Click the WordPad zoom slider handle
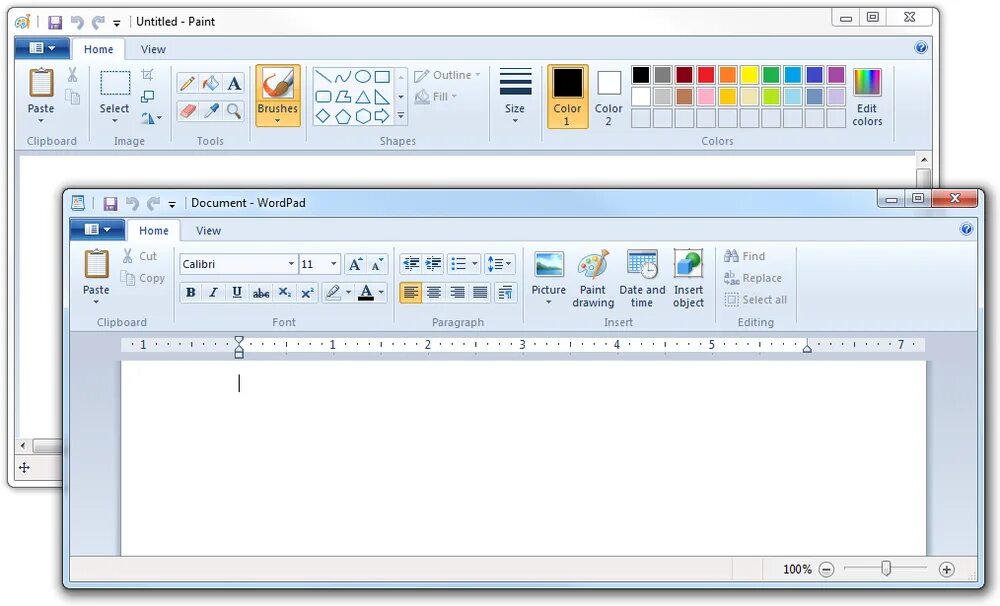1000x606 pixels. point(886,568)
